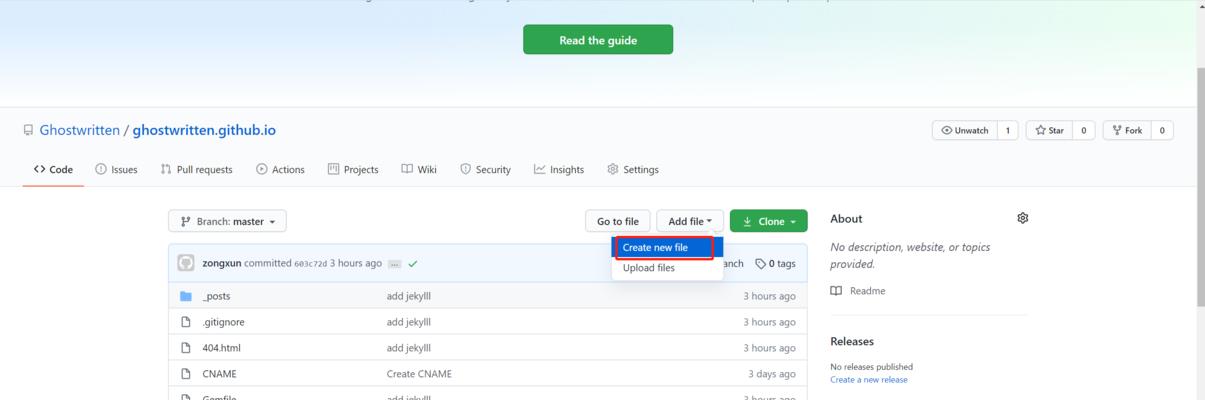Click '3 days ago' in CNAME row
Image resolution: width=1205 pixels, height=400 pixels.
(772, 374)
